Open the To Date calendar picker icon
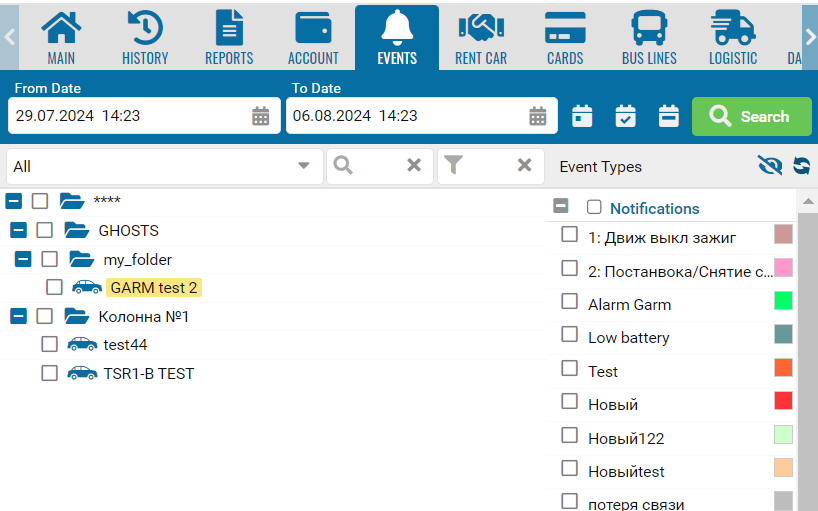Screen dimensions: 818x511 (537, 116)
